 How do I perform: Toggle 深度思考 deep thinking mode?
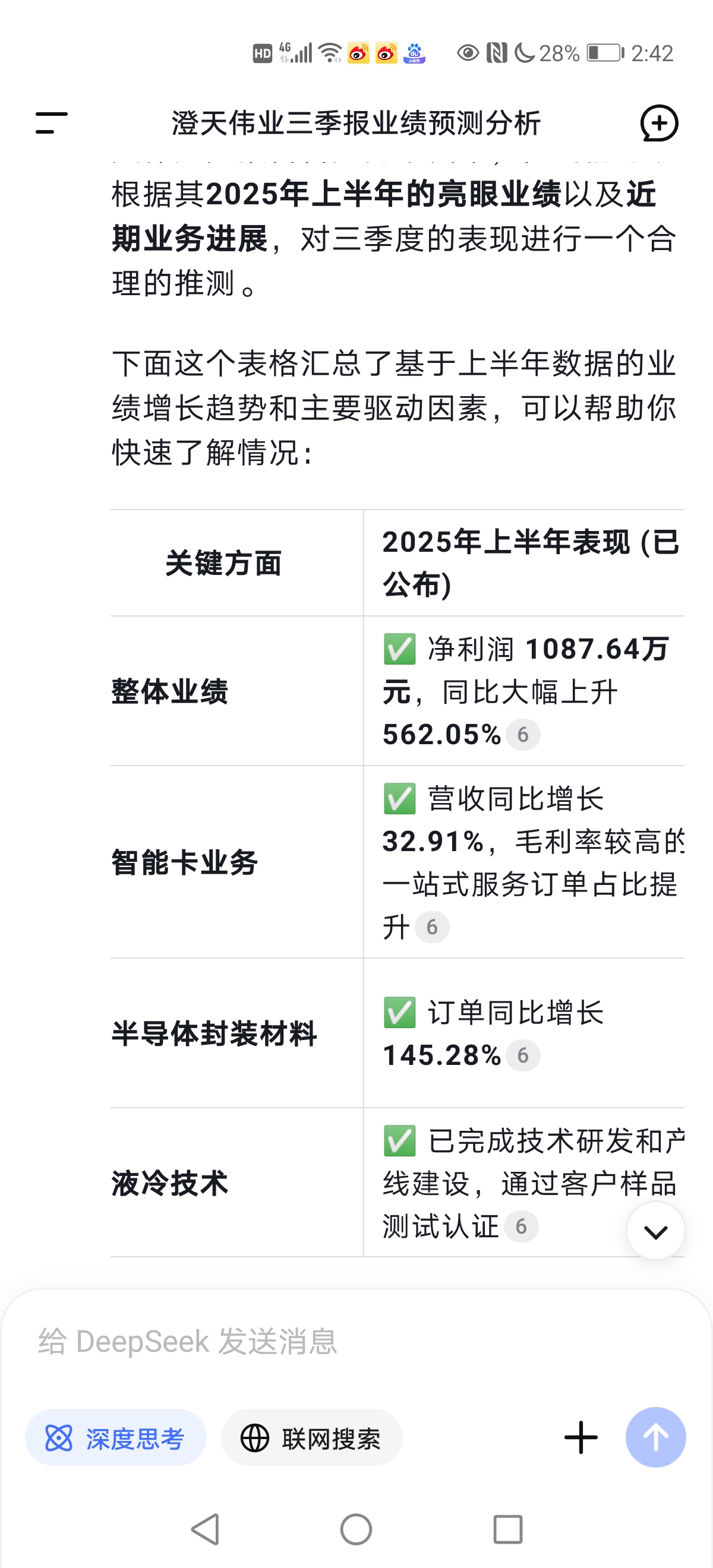click(x=116, y=1438)
